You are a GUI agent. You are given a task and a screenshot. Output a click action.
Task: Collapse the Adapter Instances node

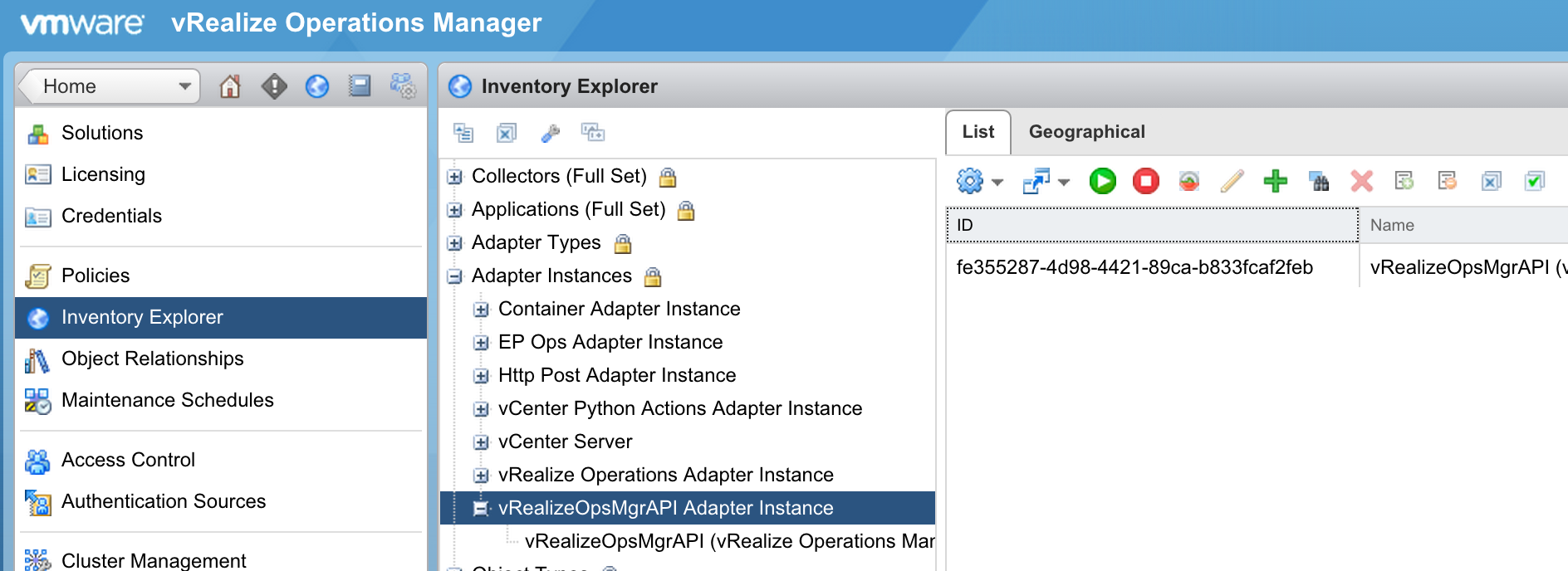click(x=454, y=276)
